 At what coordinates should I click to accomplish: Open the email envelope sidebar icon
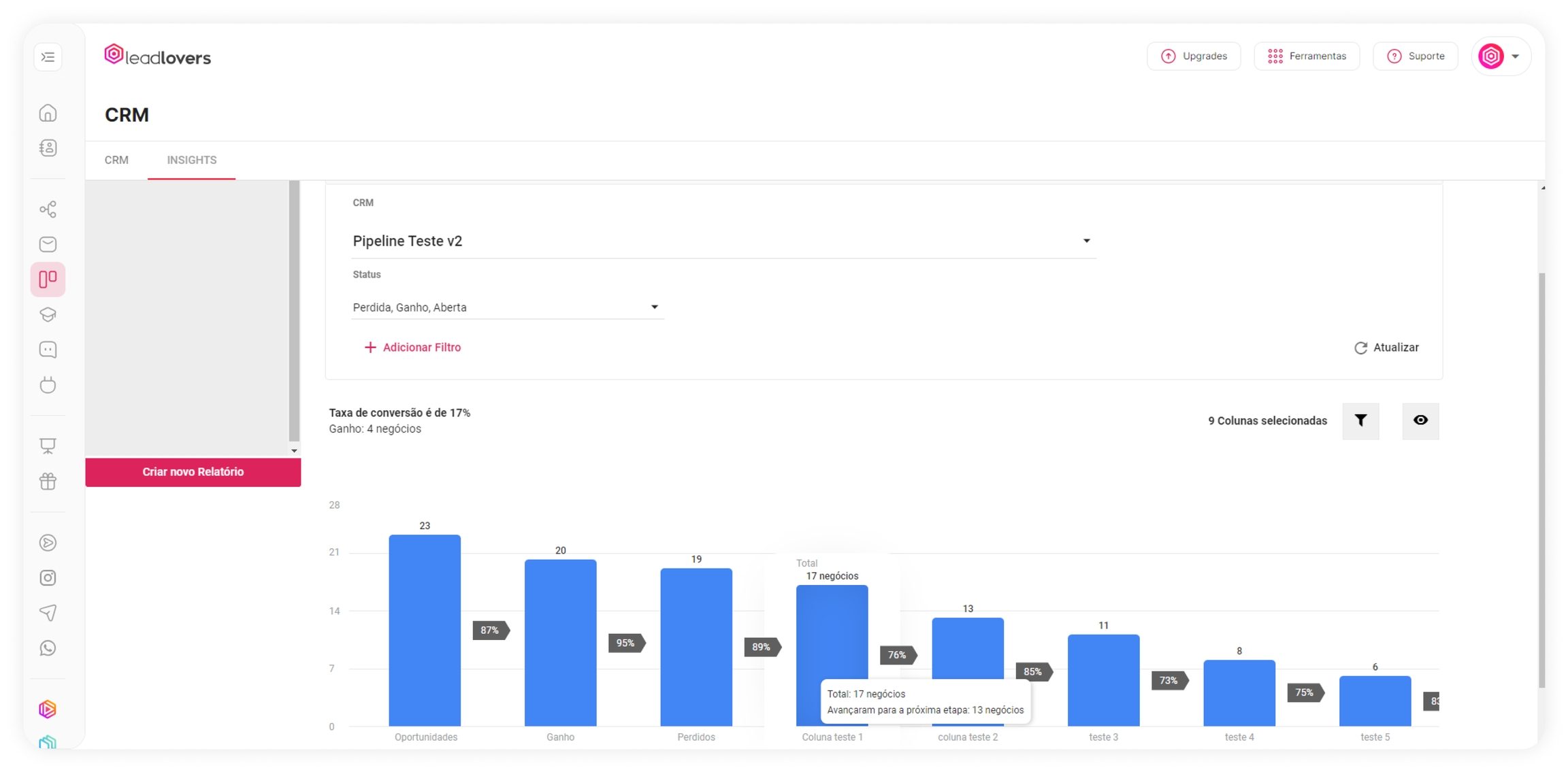[48, 244]
